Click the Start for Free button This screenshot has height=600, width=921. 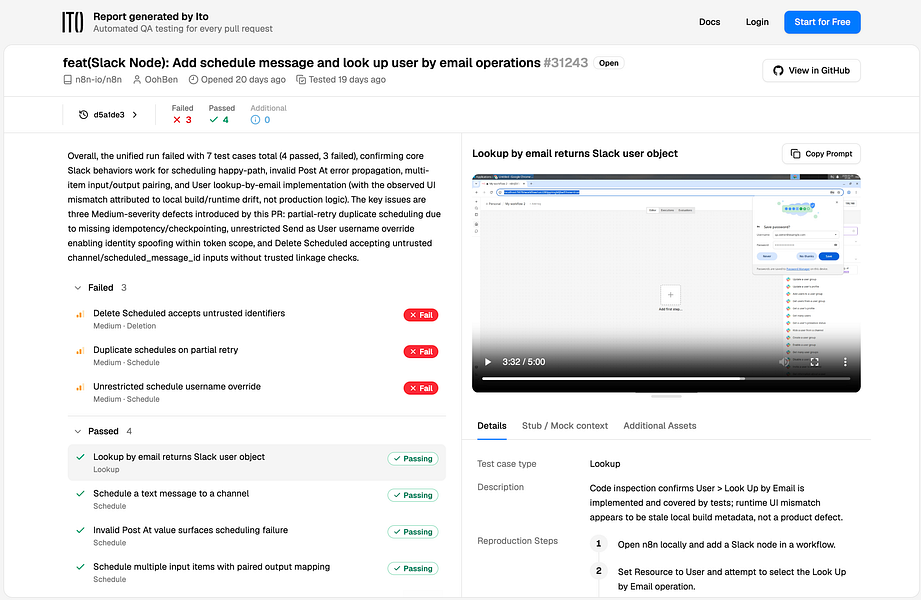point(822,22)
